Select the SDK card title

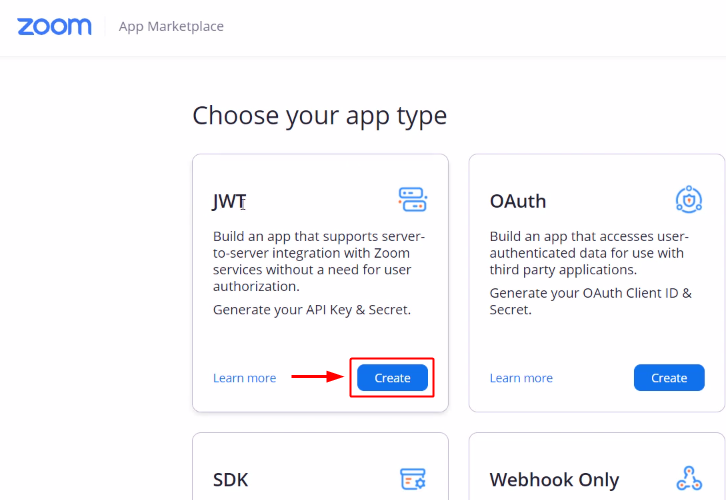point(231,480)
